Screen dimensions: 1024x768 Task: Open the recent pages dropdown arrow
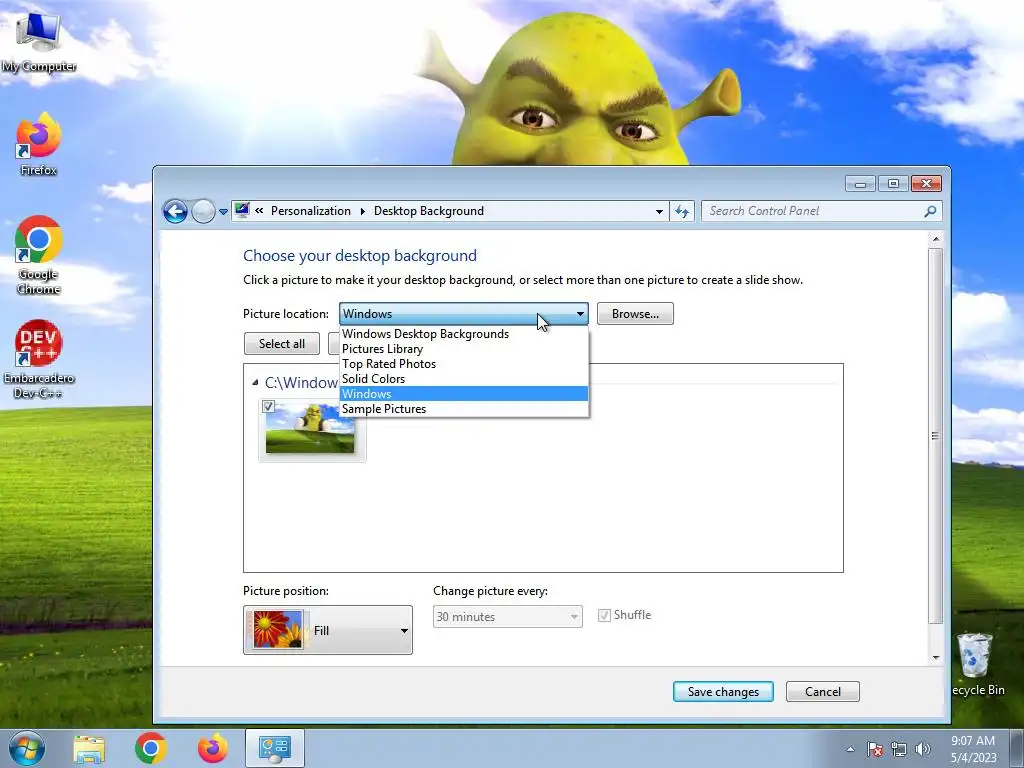click(x=223, y=212)
